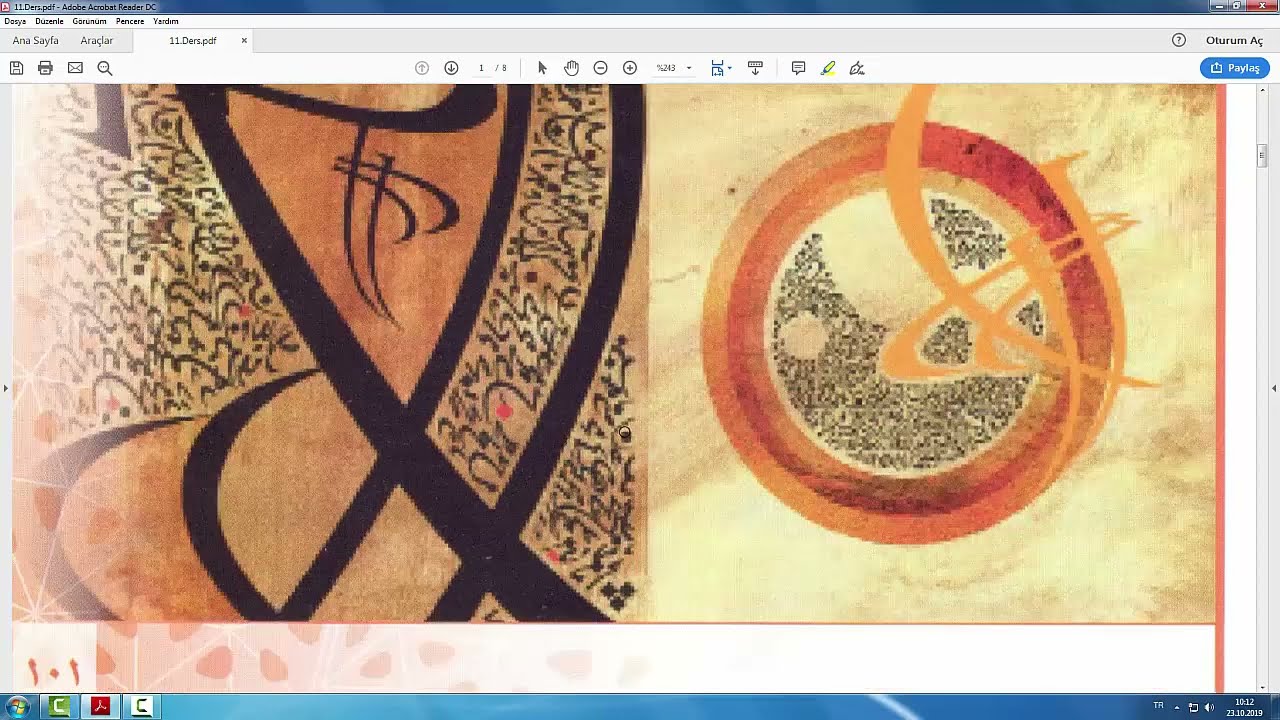Show hidden system tray icons
Viewport: 1280px width, 720px height.
tap(1177, 707)
